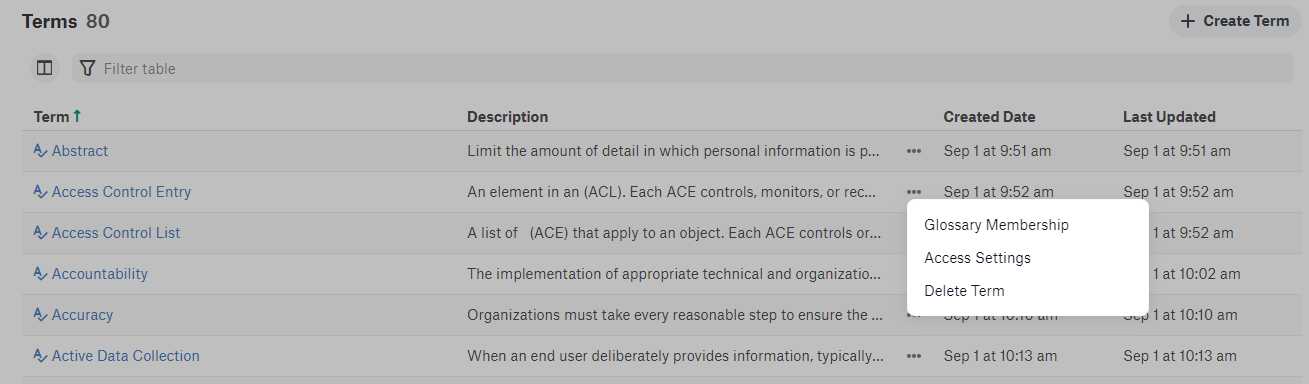
Task: Open the Active Data Collection term
Action: pyautogui.click(x=126, y=356)
